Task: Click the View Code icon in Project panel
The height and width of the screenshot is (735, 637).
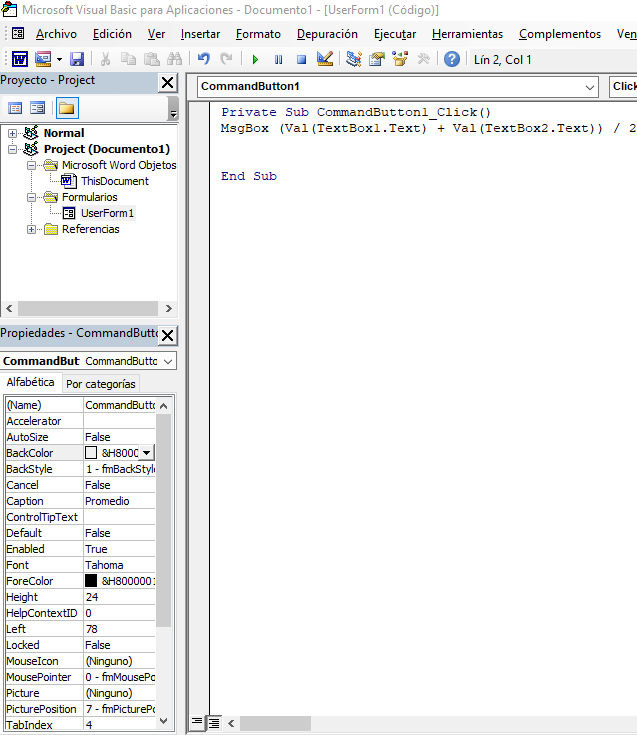Action: 15,108
